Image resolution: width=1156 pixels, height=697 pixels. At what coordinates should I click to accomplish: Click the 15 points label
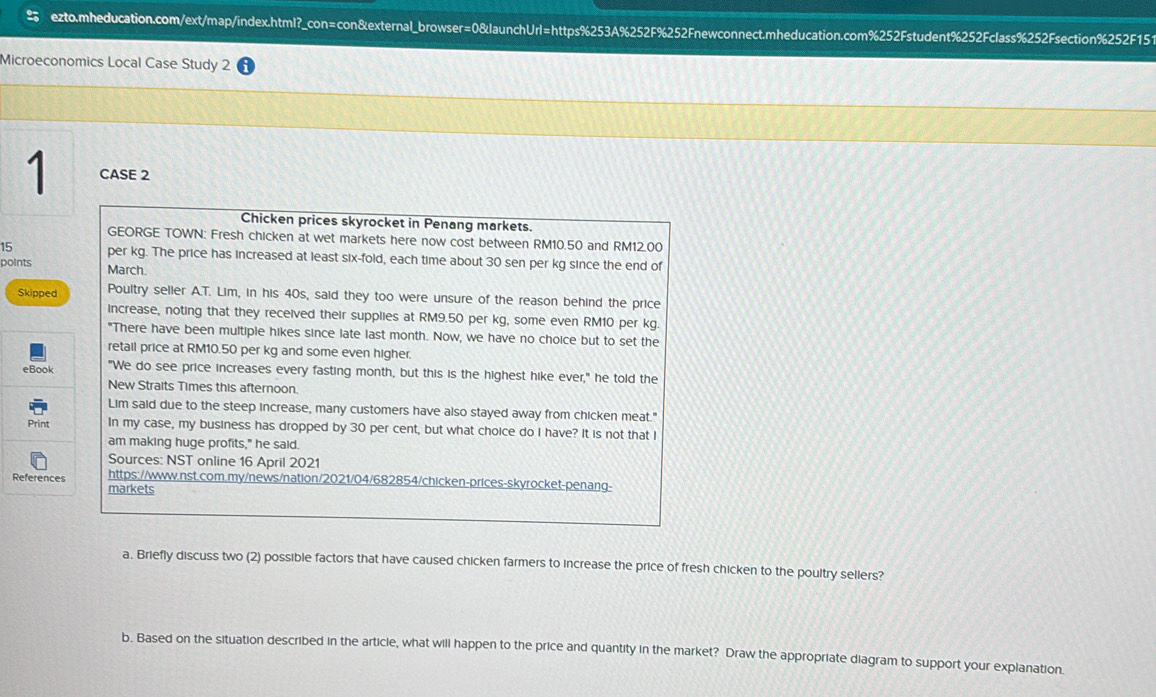pos(15,254)
